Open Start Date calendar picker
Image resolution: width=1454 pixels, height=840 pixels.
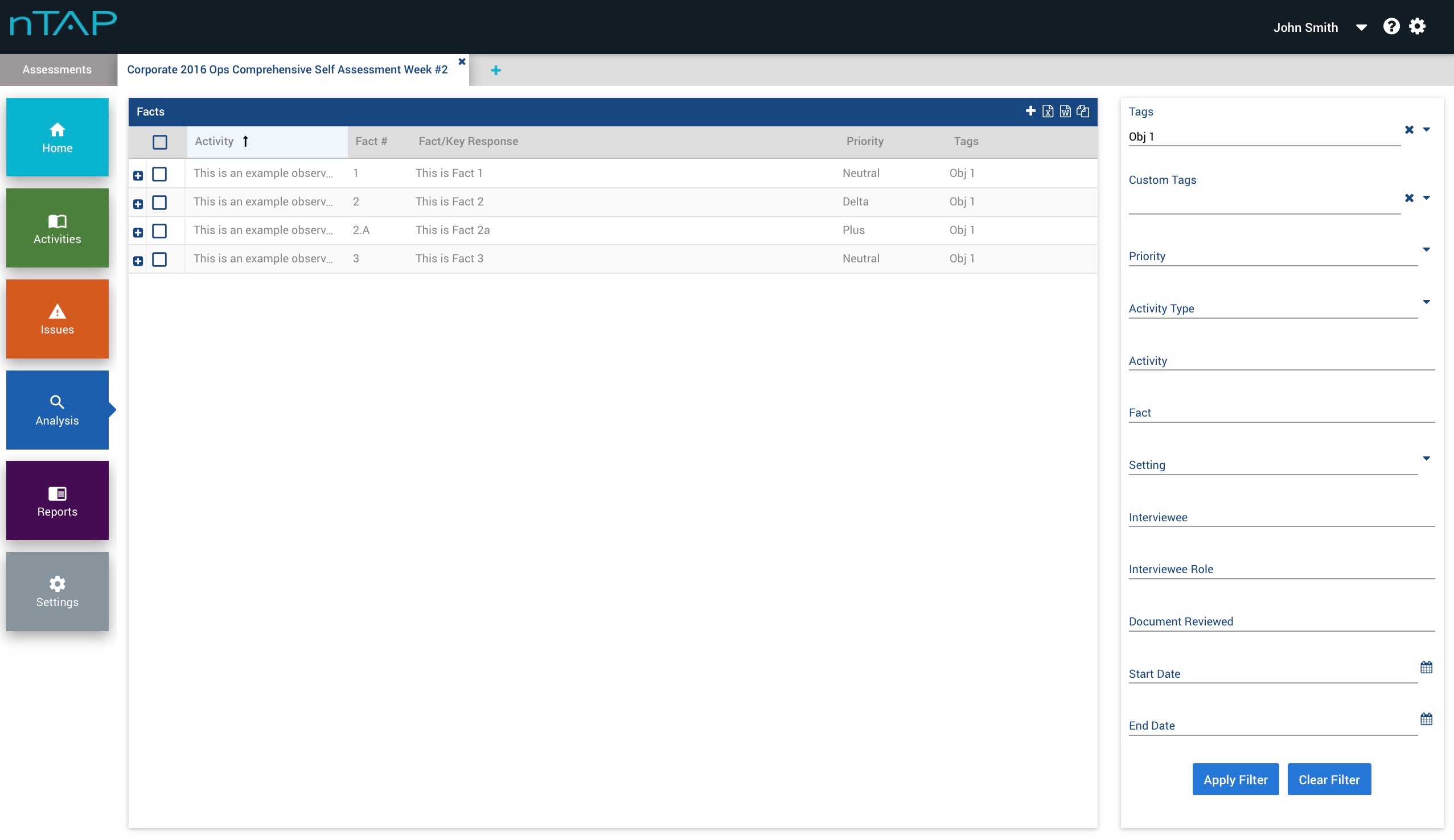(1426, 668)
